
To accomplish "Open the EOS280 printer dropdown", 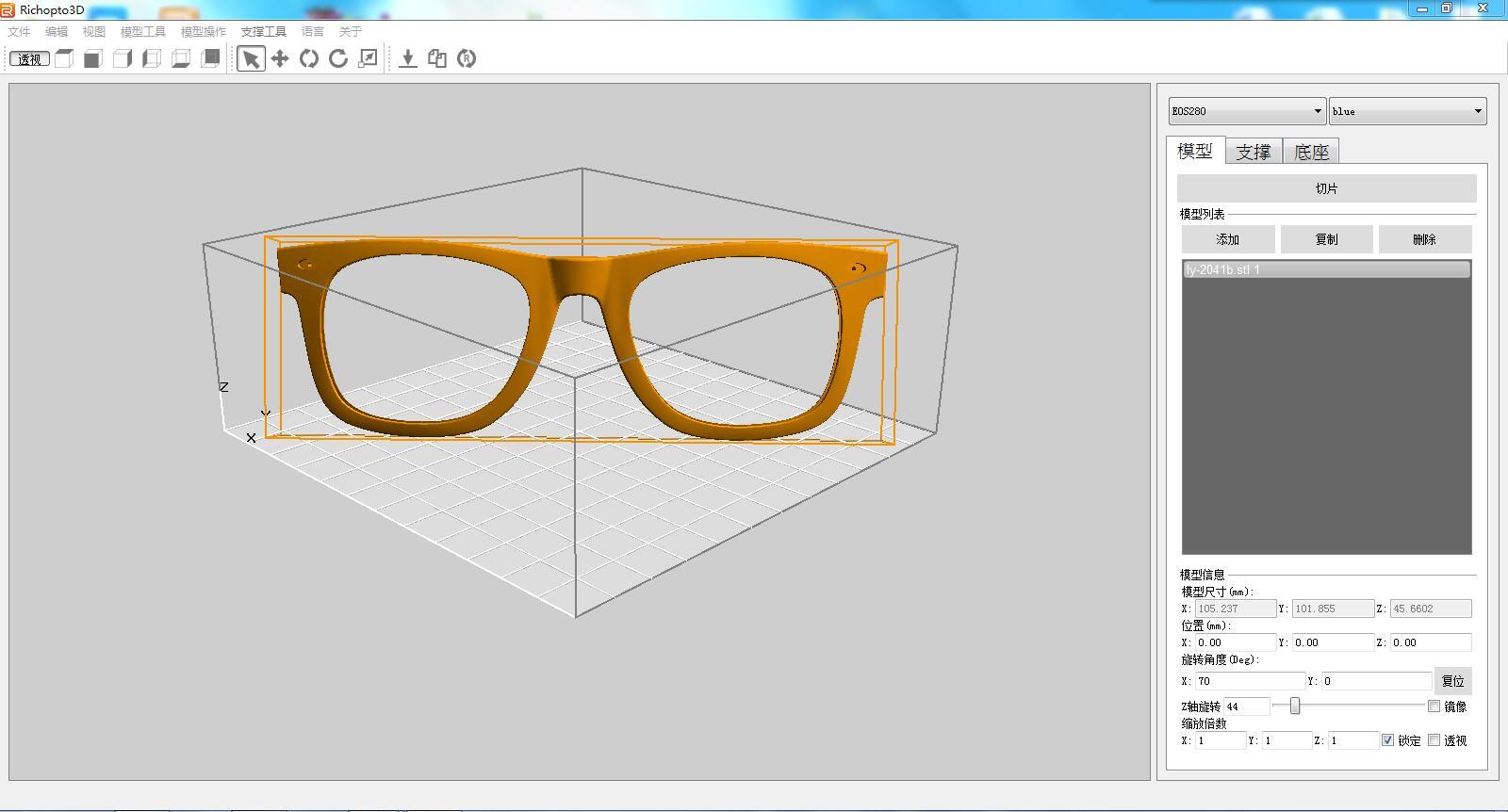I will pos(1247,111).
